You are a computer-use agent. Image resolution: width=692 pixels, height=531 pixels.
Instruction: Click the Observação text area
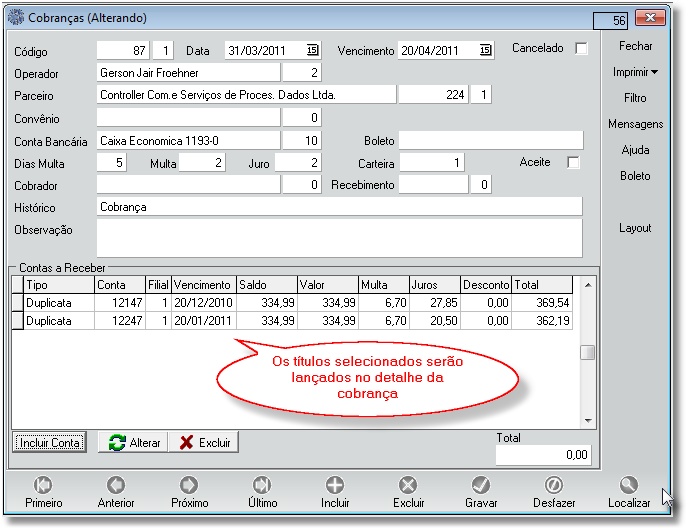[x=339, y=238]
